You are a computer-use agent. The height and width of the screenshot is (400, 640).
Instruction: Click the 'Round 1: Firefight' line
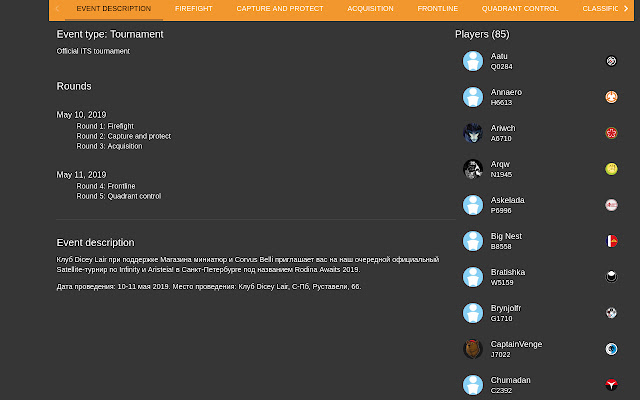click(105, 126)
